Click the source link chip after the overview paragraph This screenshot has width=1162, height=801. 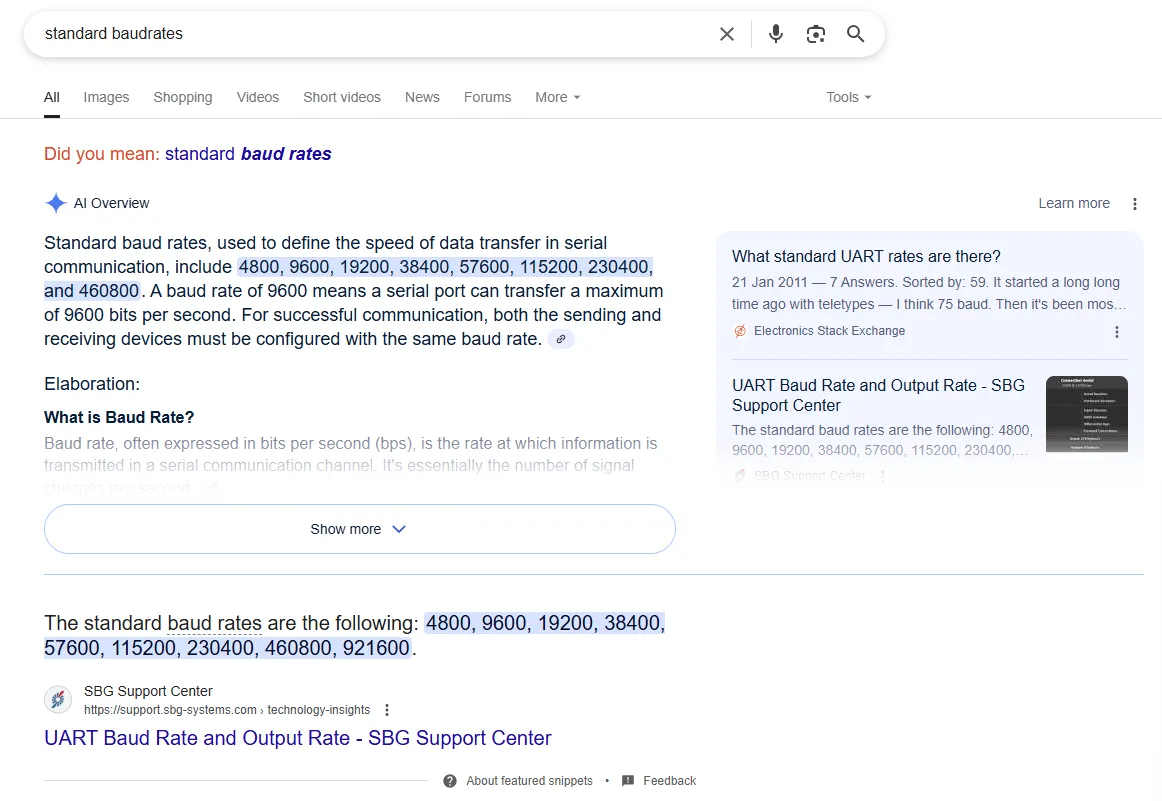point(561,340)
